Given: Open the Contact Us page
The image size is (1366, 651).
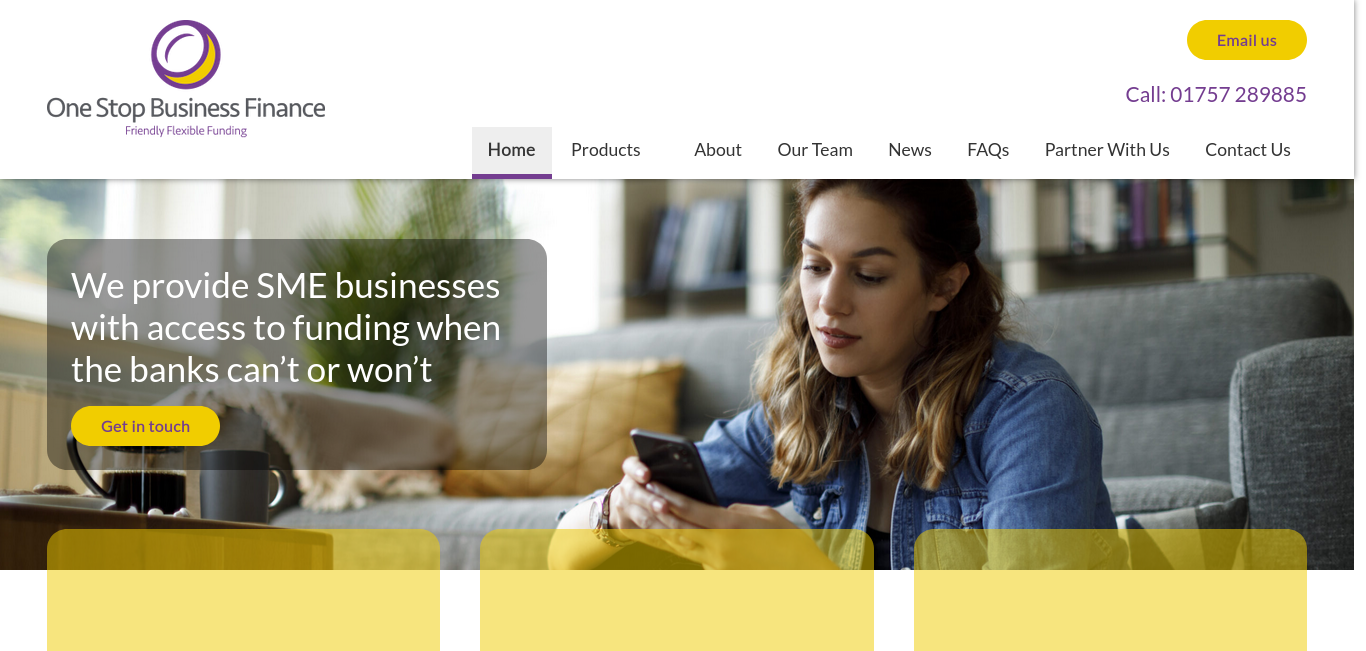Looking at the screenshot, I should tap(1248, 150).
